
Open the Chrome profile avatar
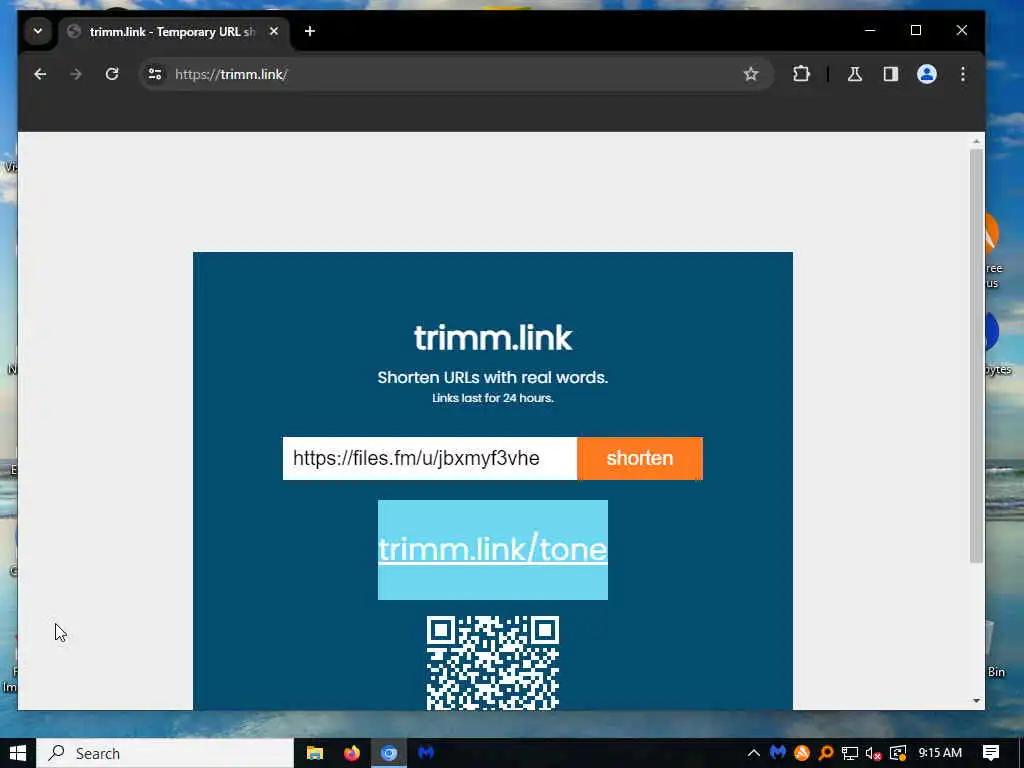click(x=927, y=74)
